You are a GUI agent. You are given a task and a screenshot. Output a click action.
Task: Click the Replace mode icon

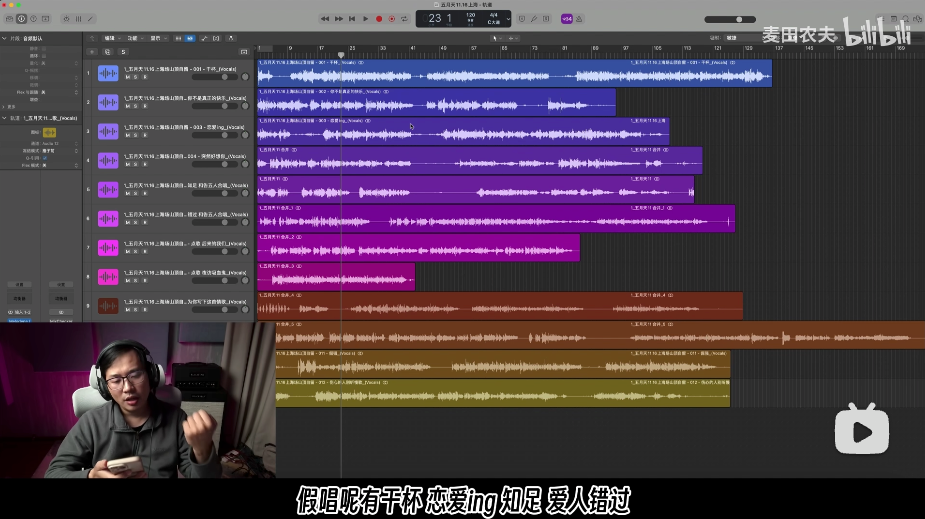tap(521, 19)
